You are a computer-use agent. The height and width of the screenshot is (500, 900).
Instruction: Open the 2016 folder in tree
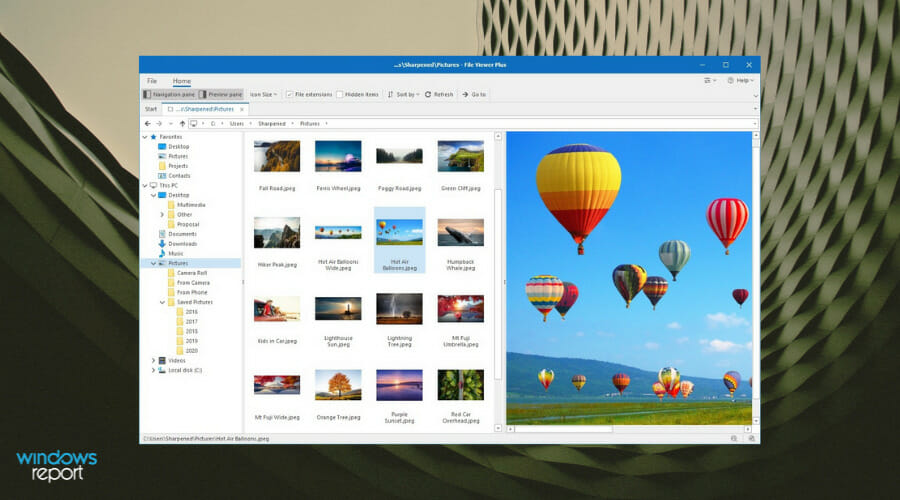pos(187,312)
